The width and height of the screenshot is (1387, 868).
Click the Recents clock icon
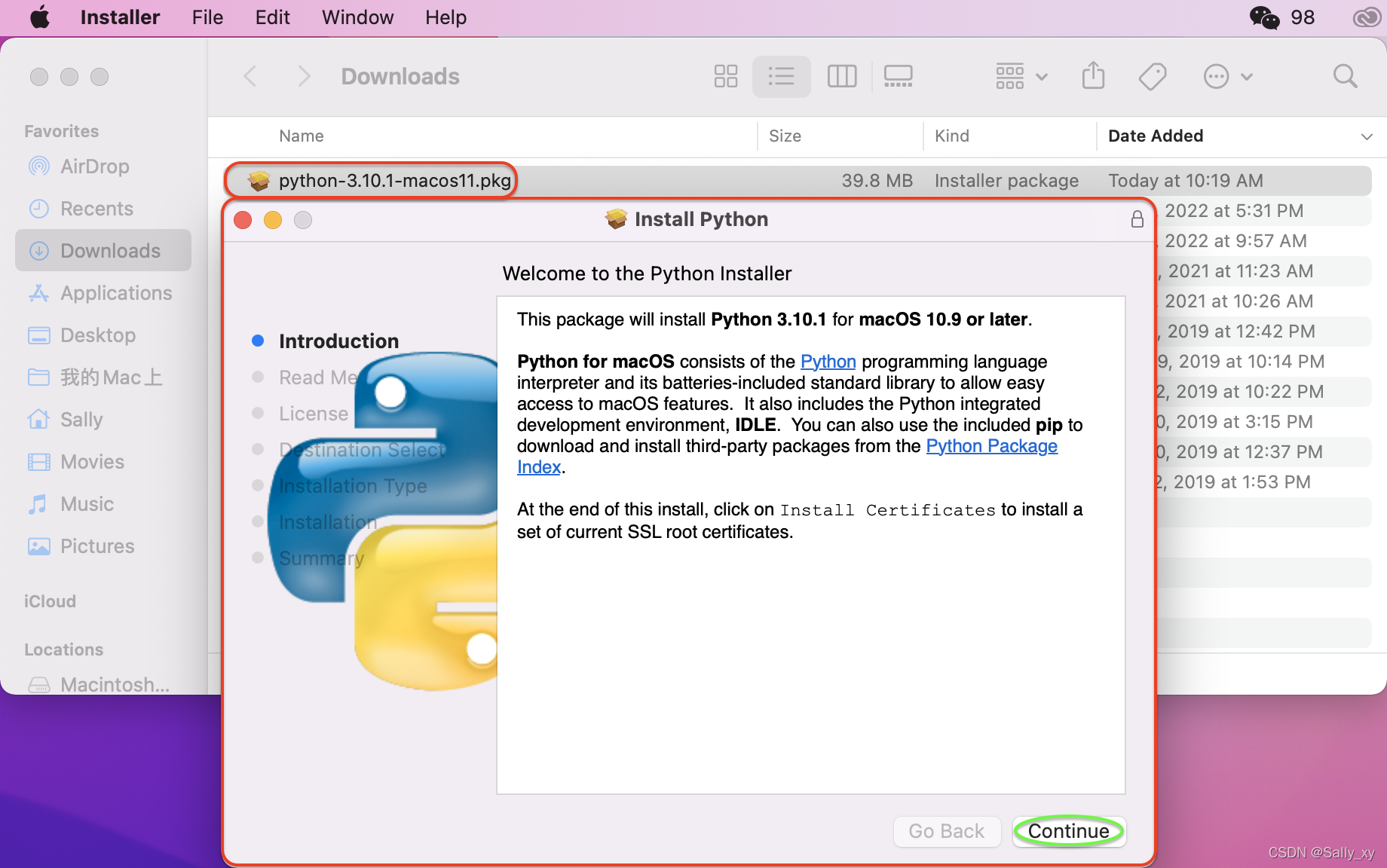coord(39,209)
